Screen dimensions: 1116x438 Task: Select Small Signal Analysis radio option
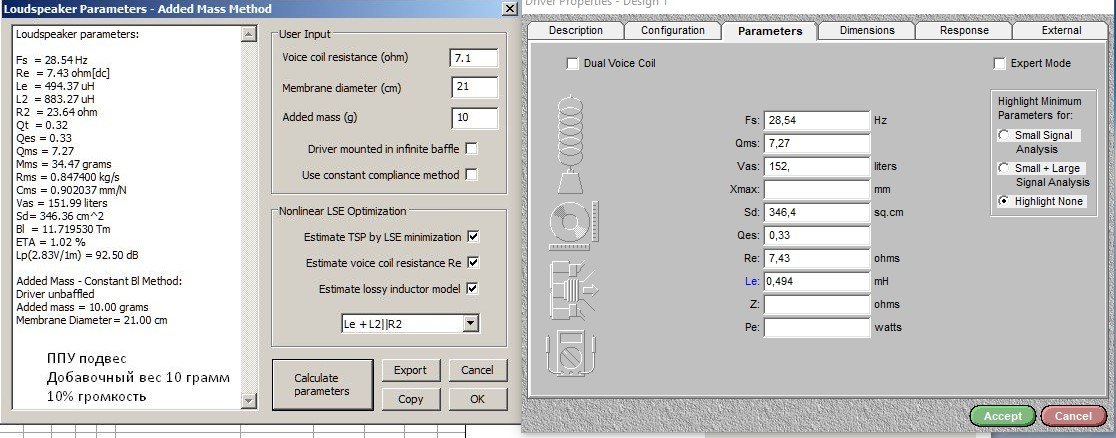tap(1004, 135)
